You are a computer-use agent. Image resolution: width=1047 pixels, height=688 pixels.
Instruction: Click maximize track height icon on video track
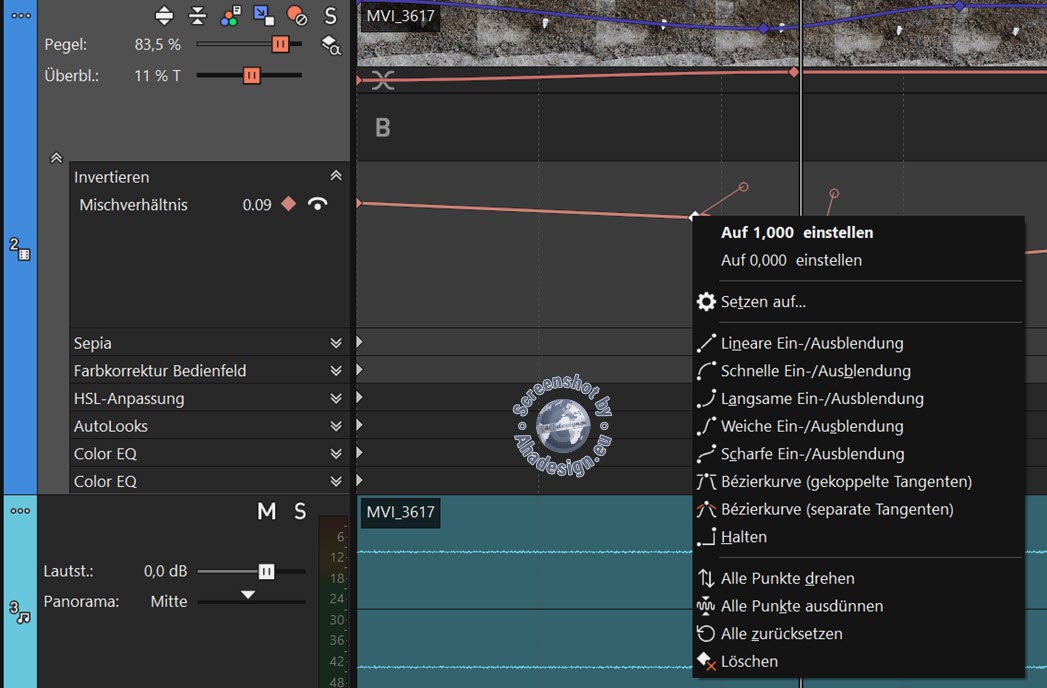tap(164, 15)
